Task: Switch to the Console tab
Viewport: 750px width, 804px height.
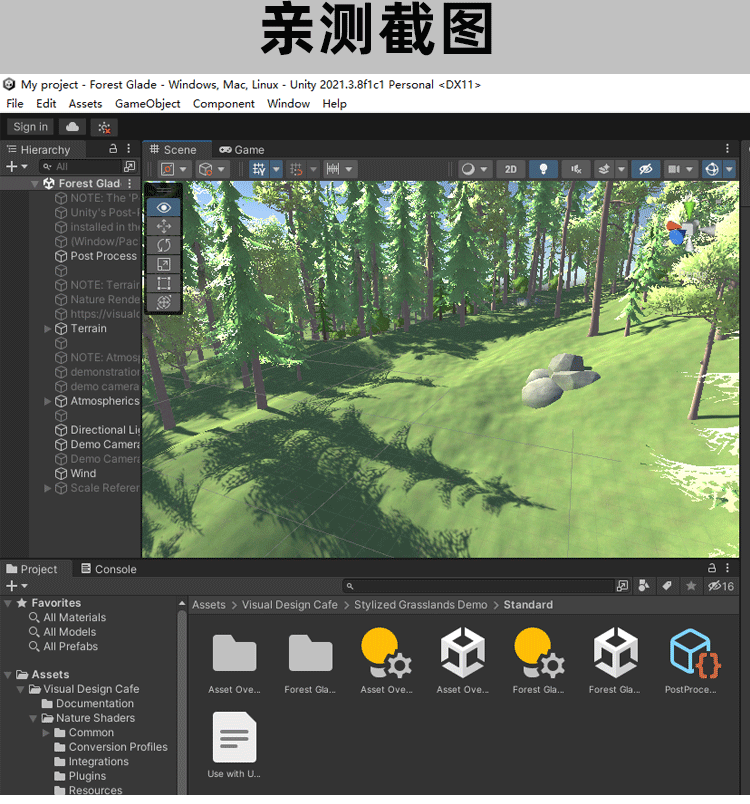Action: click(109, 569)
